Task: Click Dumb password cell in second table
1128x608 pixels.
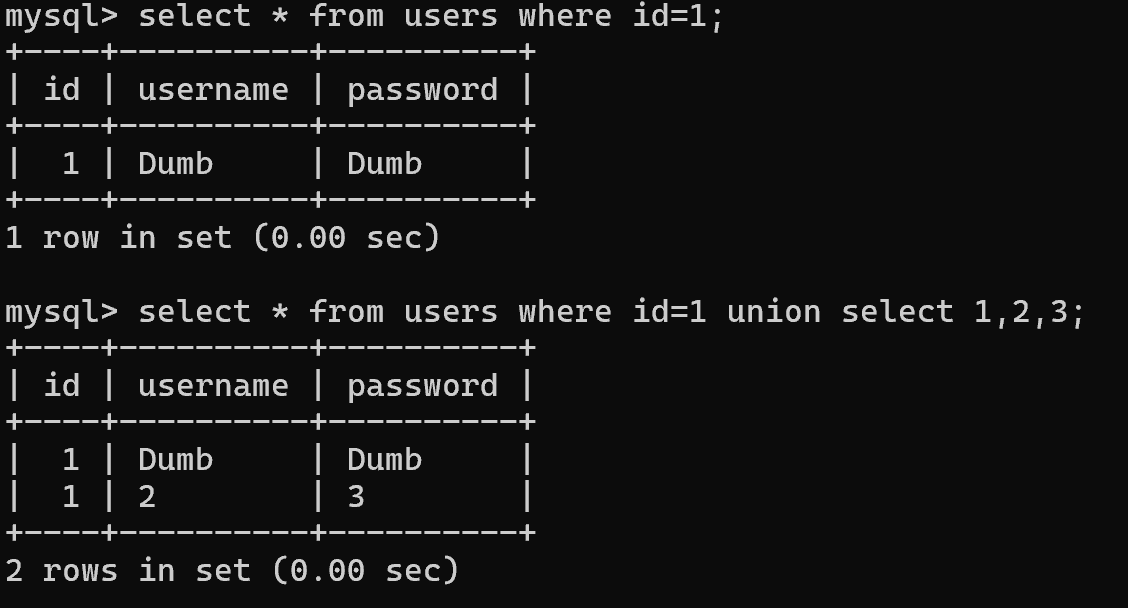Action: pos(384,460)
